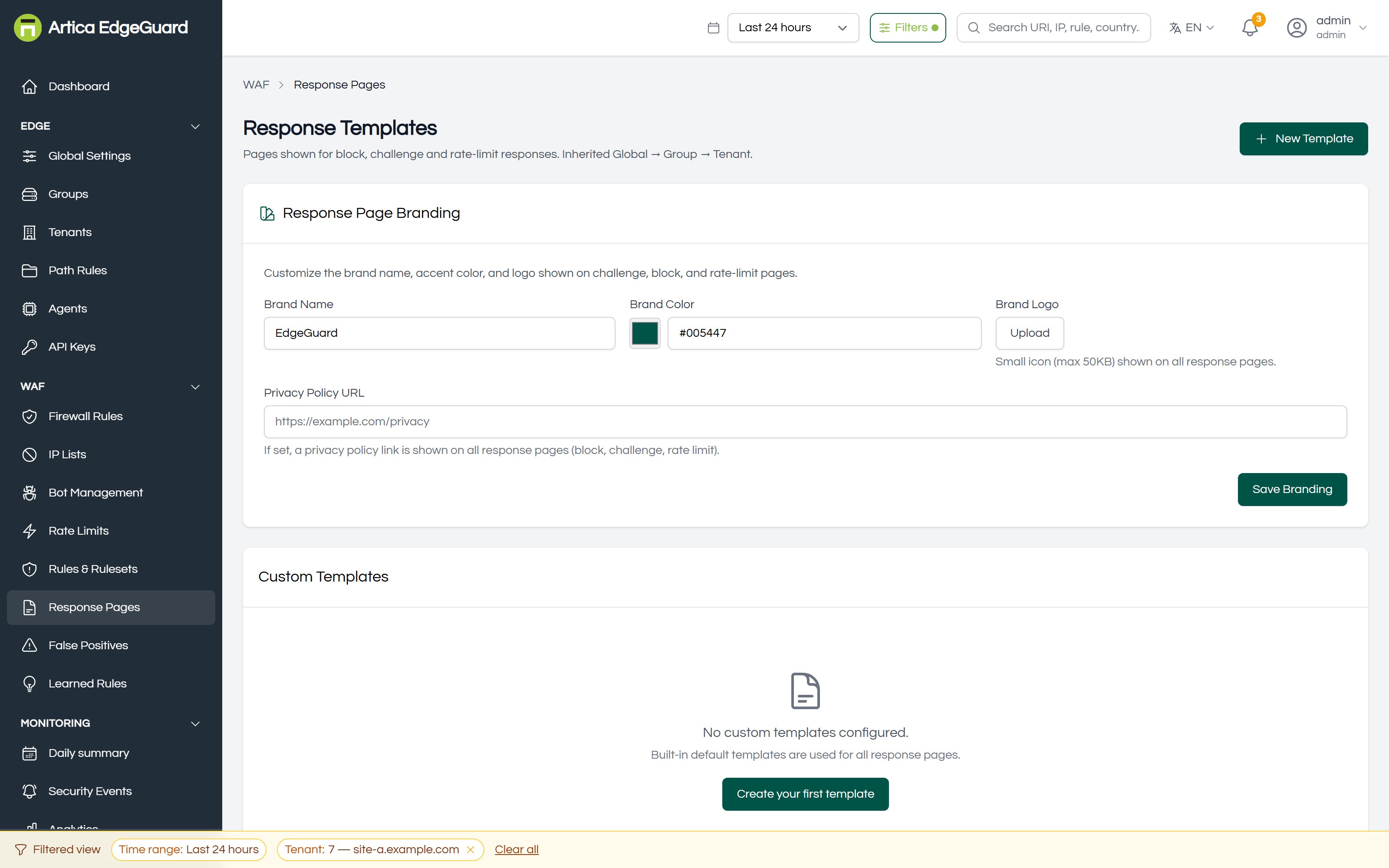The height and width of the screenshot is (868, 1389).
Task: Collapse the MONITORING sidebar section
Action: pyautogui.click(x=111, y=723)
